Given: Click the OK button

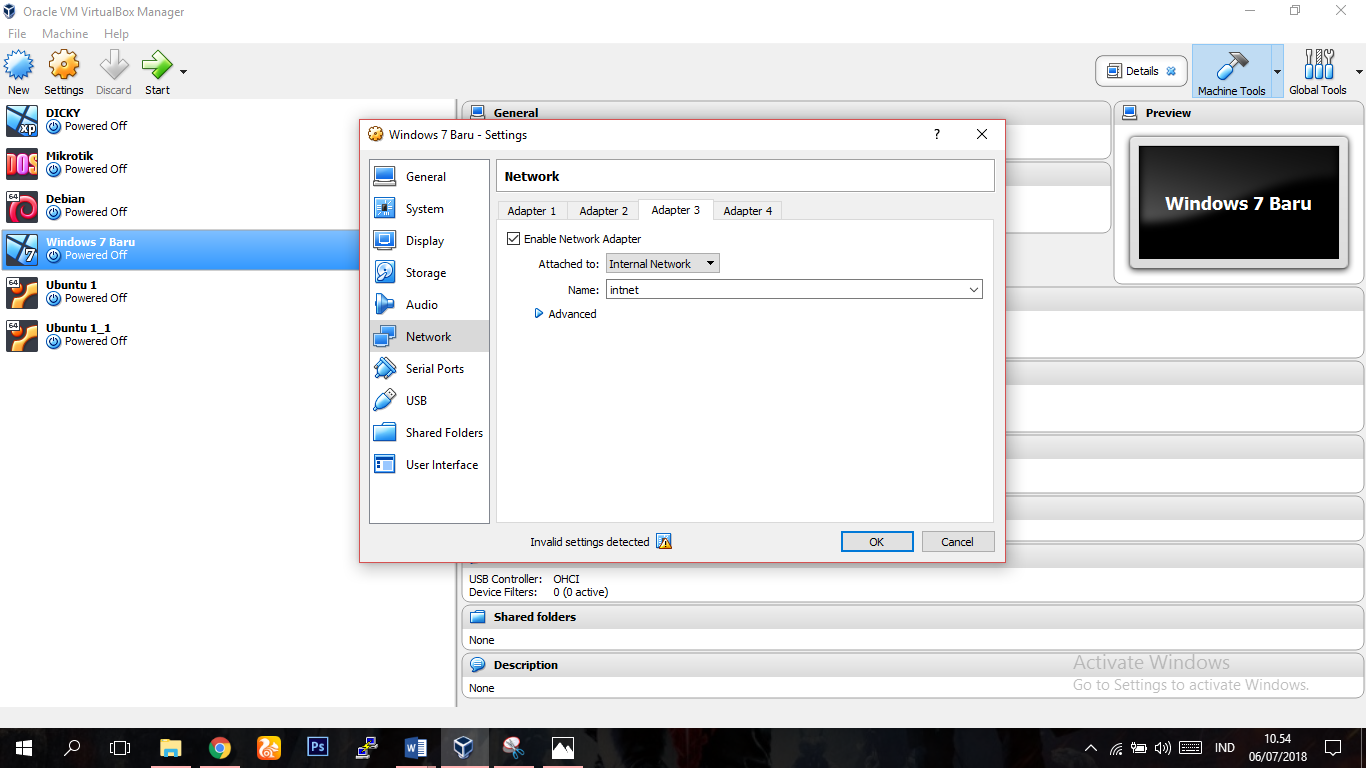Looking at the screenshot, I should 877,541.
